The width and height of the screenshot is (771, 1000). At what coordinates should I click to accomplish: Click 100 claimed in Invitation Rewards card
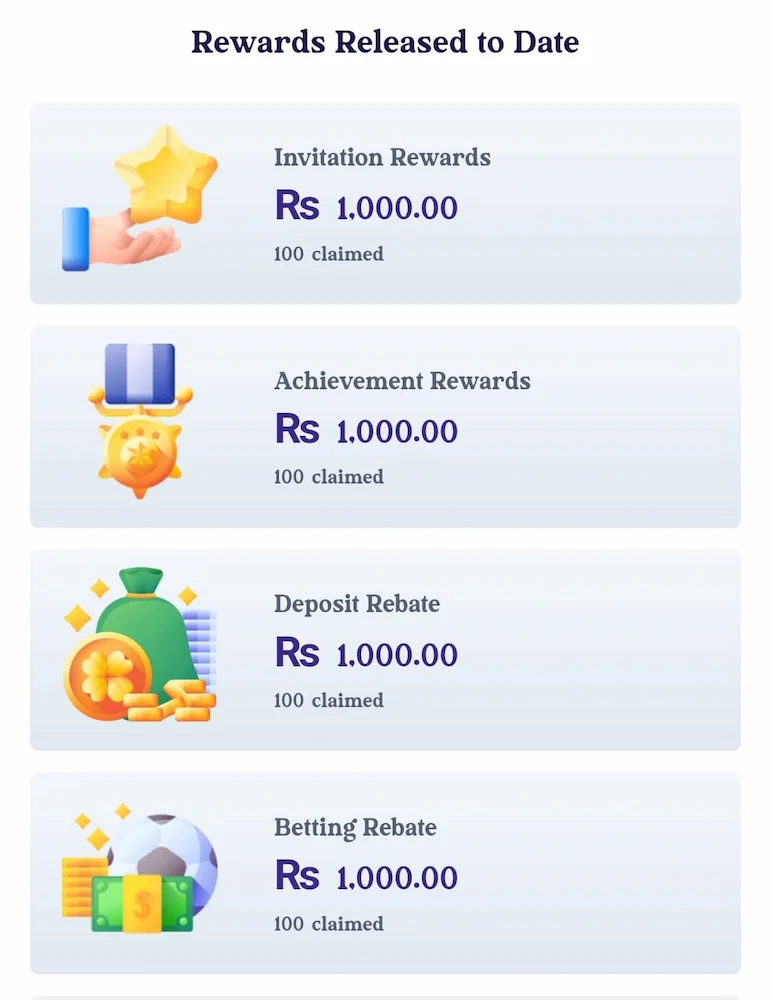(x=328, y=254)
